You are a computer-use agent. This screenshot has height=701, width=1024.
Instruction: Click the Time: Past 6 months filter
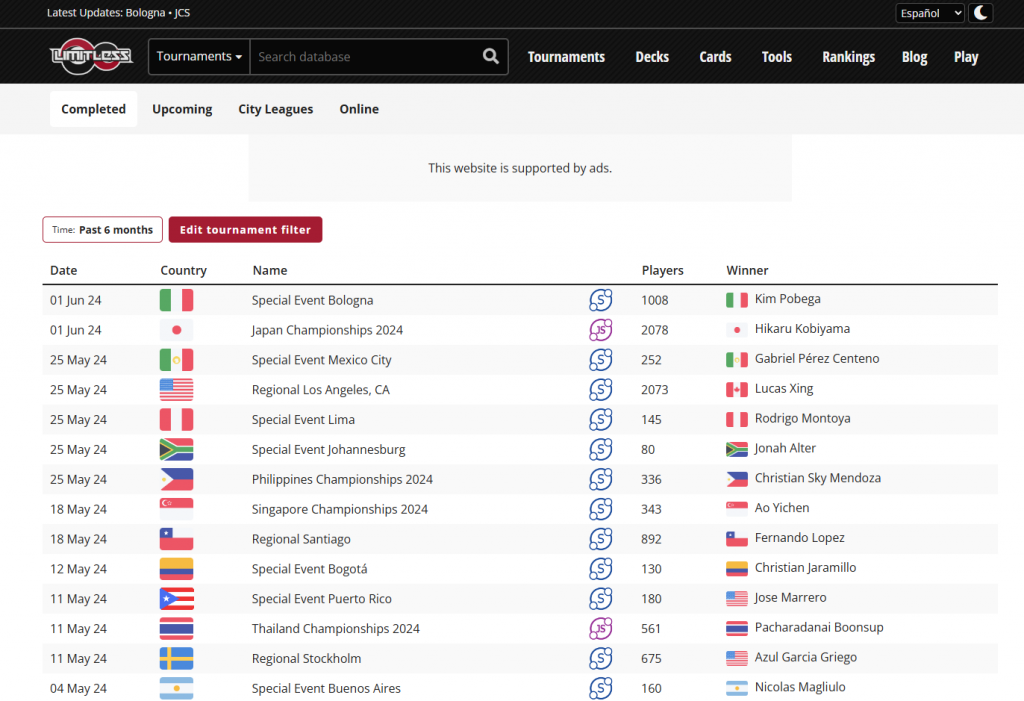point(103,230)
